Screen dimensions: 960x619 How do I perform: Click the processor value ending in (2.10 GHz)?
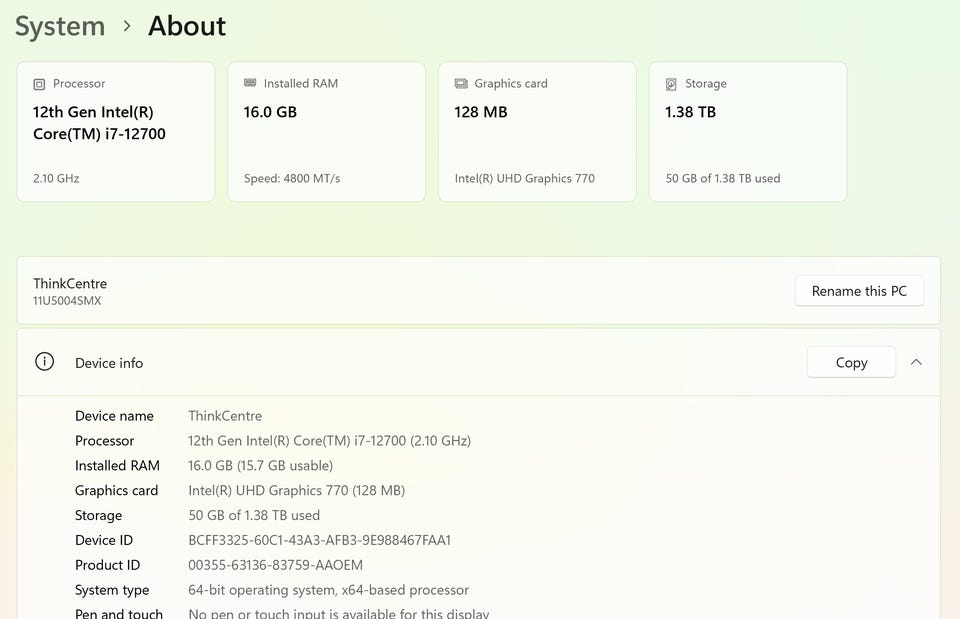click(329, 441)
